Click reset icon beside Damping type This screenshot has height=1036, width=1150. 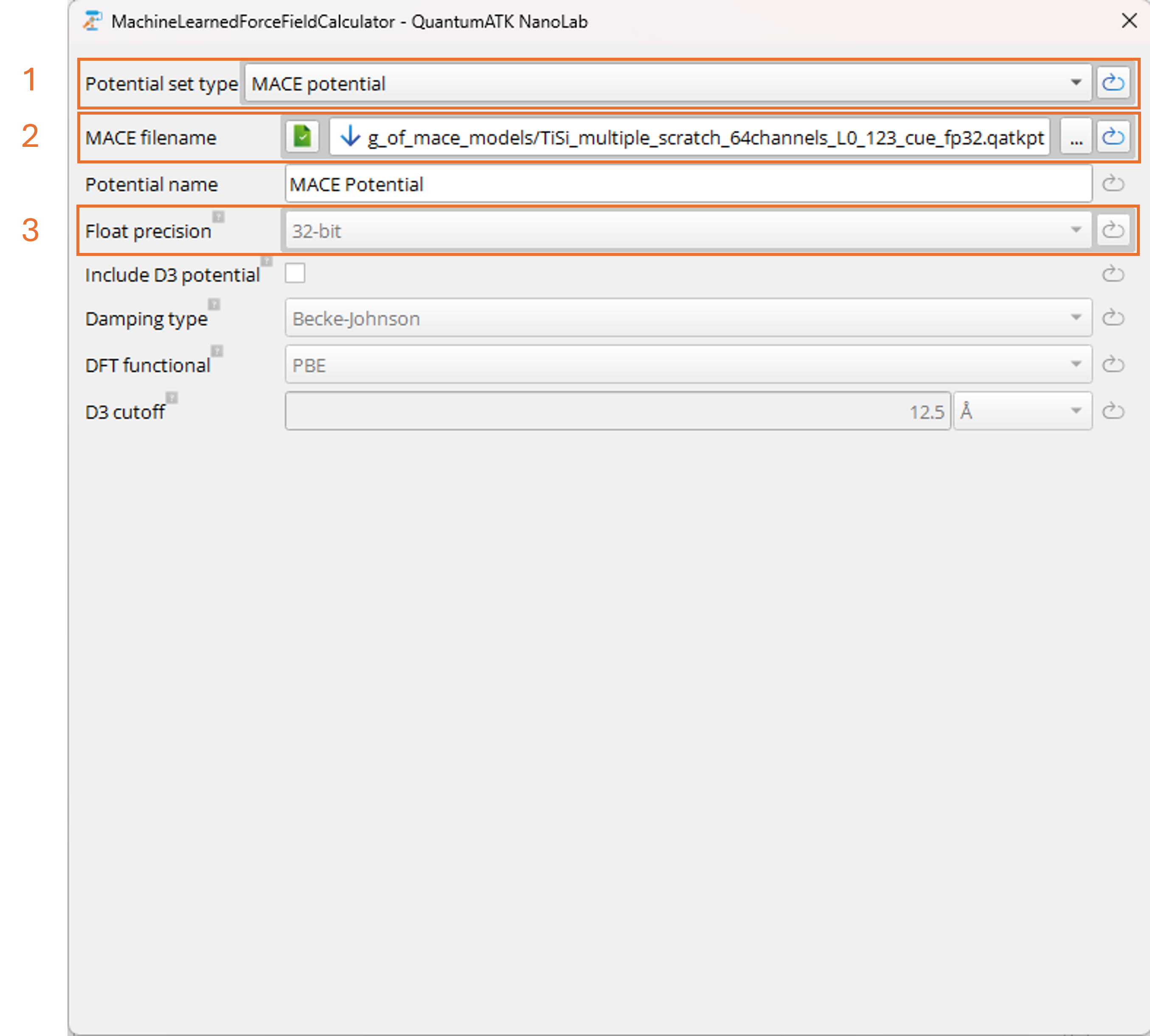coord(1112,317)
